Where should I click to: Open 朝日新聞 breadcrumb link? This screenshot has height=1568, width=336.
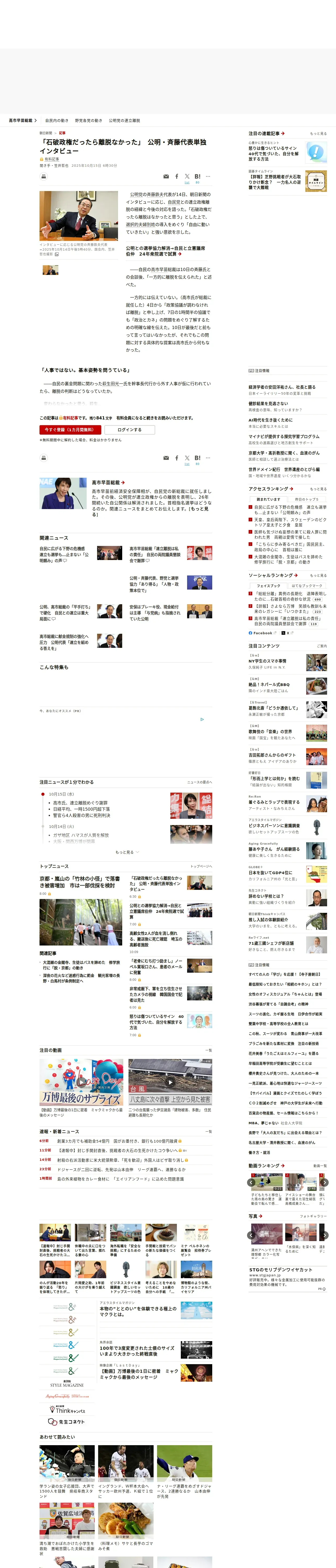[x=46, y=133]
